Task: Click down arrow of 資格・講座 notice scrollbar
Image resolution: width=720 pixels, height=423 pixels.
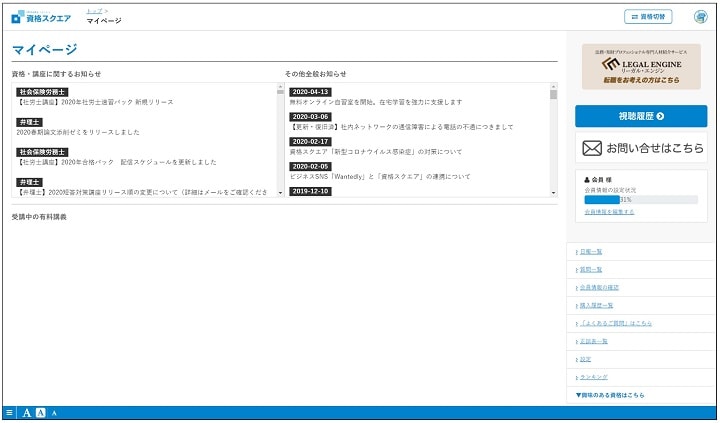Action: tap(281, 193)
